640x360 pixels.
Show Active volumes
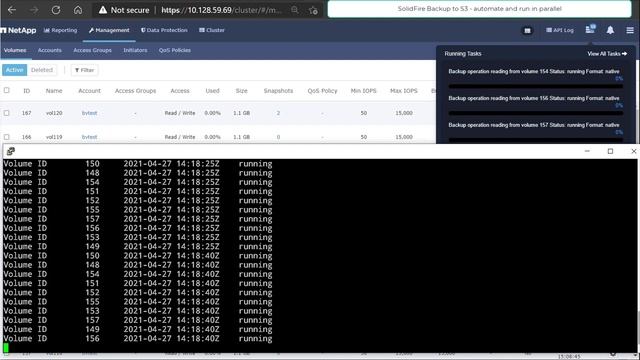[14, 70]
